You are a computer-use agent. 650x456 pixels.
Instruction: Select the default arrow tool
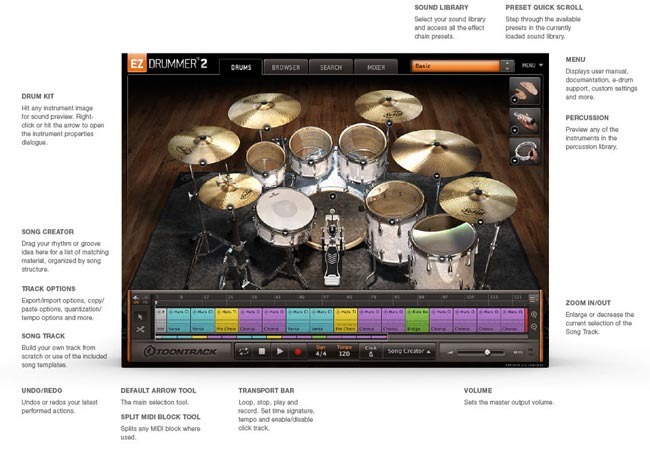(140, 317)
